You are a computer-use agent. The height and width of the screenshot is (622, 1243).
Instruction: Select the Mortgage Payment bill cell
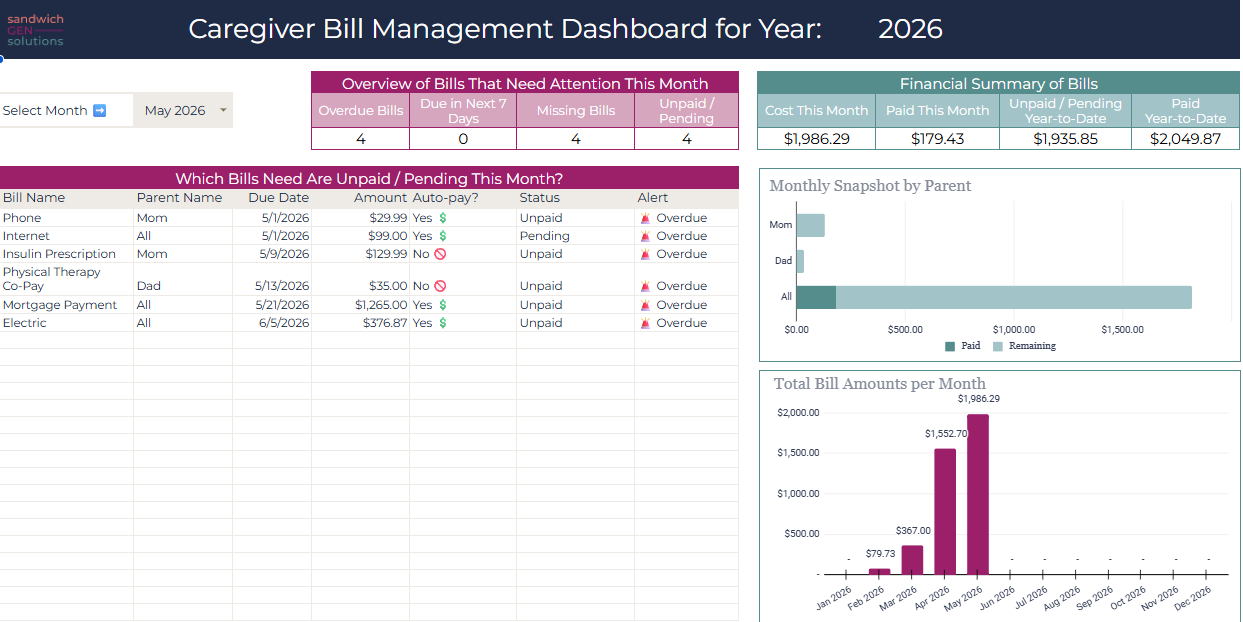click(x=66, y=305)
